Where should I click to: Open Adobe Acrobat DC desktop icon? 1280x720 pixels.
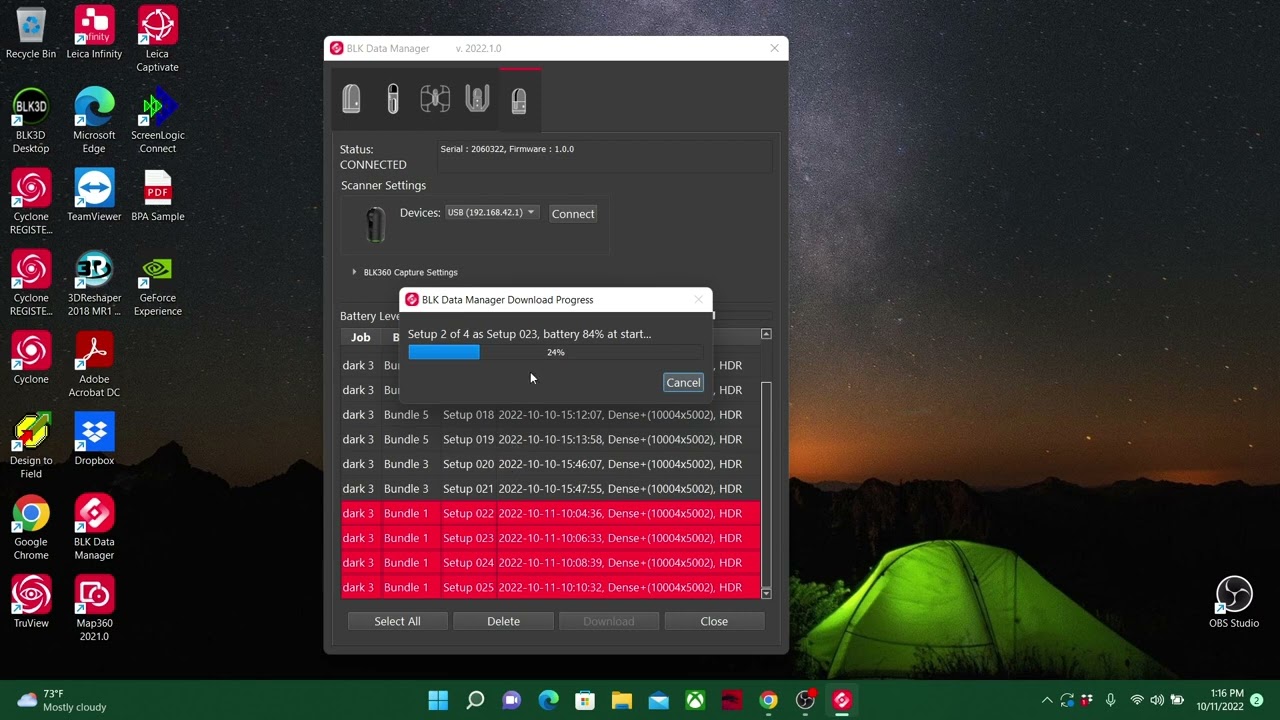pyautogui.click(x=94, y=365)
